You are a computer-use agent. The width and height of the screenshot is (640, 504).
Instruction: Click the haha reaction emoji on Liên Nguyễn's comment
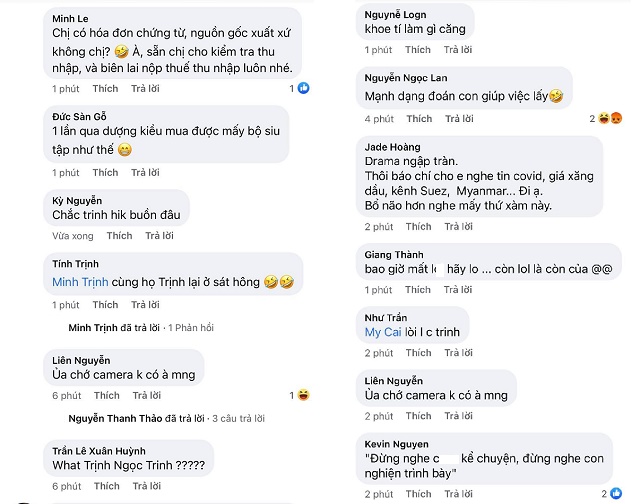click(304, 395)
